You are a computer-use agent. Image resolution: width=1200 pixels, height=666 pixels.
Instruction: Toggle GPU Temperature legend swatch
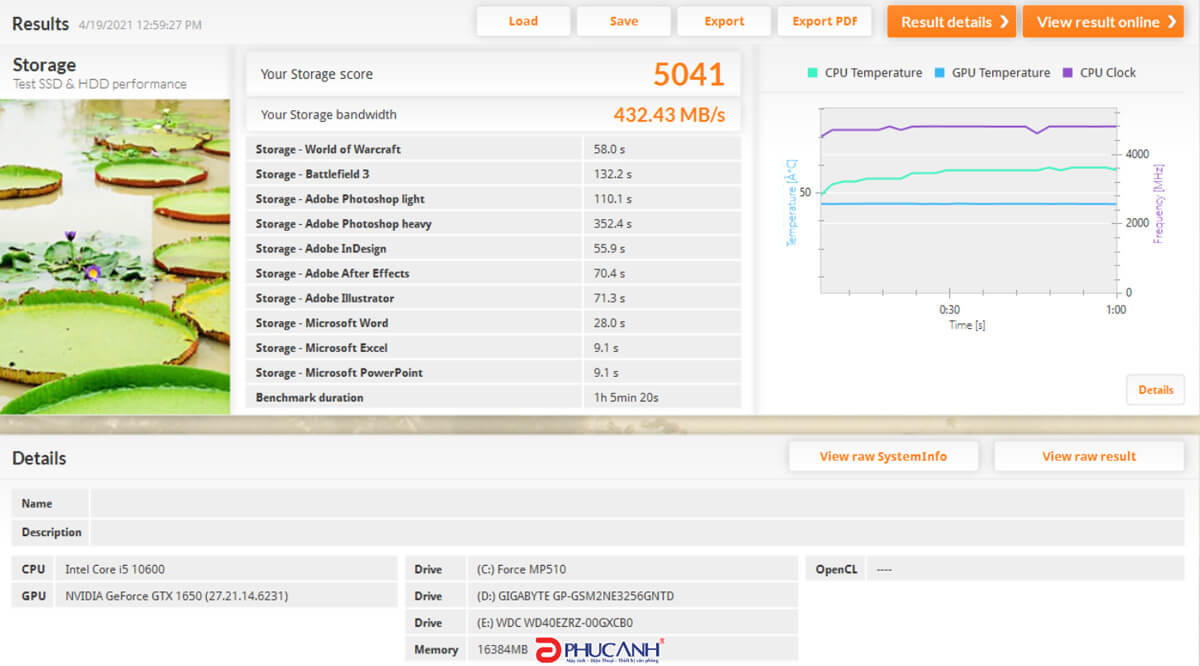tap(939, 73)
